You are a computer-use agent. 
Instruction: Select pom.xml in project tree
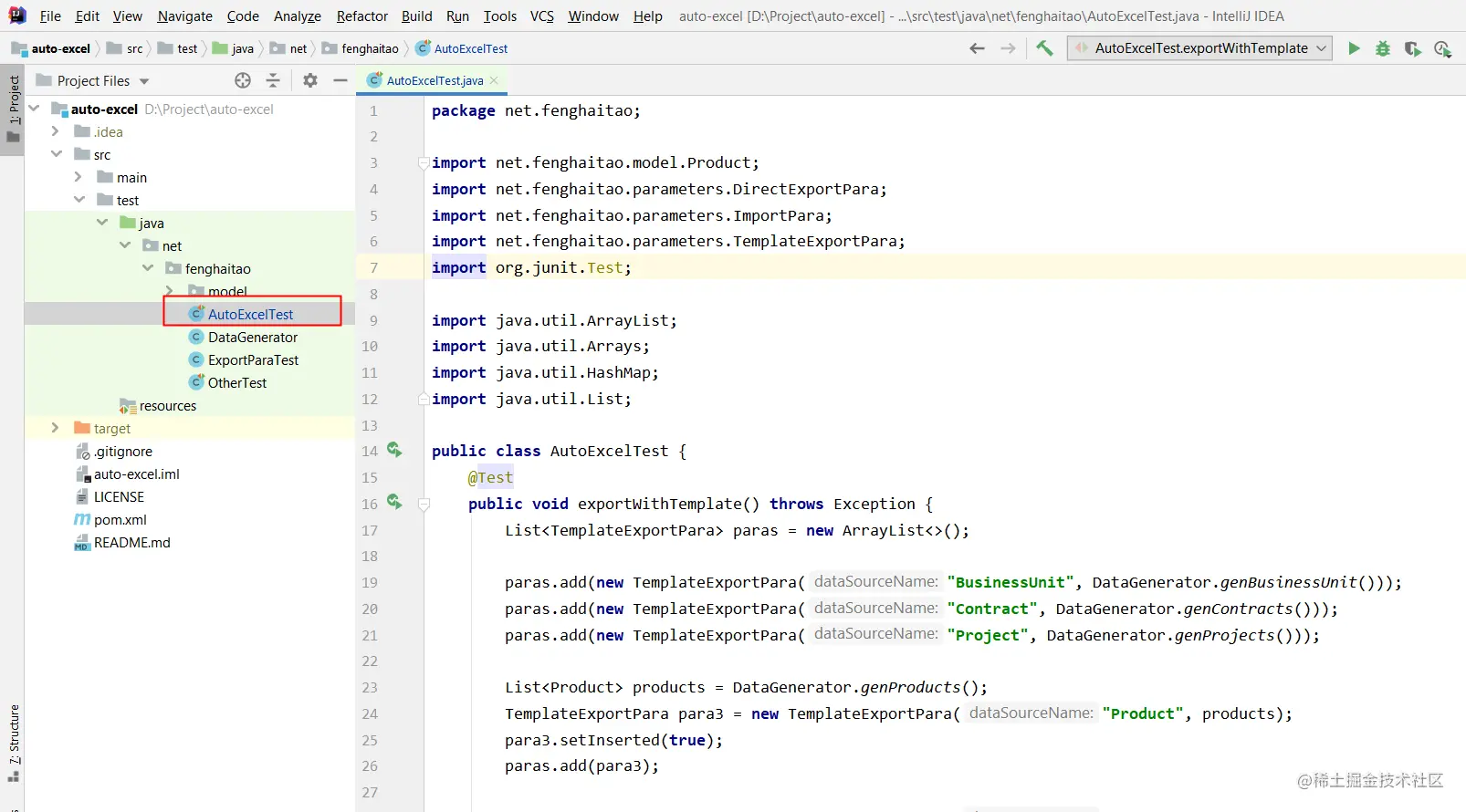pos(120,519)
